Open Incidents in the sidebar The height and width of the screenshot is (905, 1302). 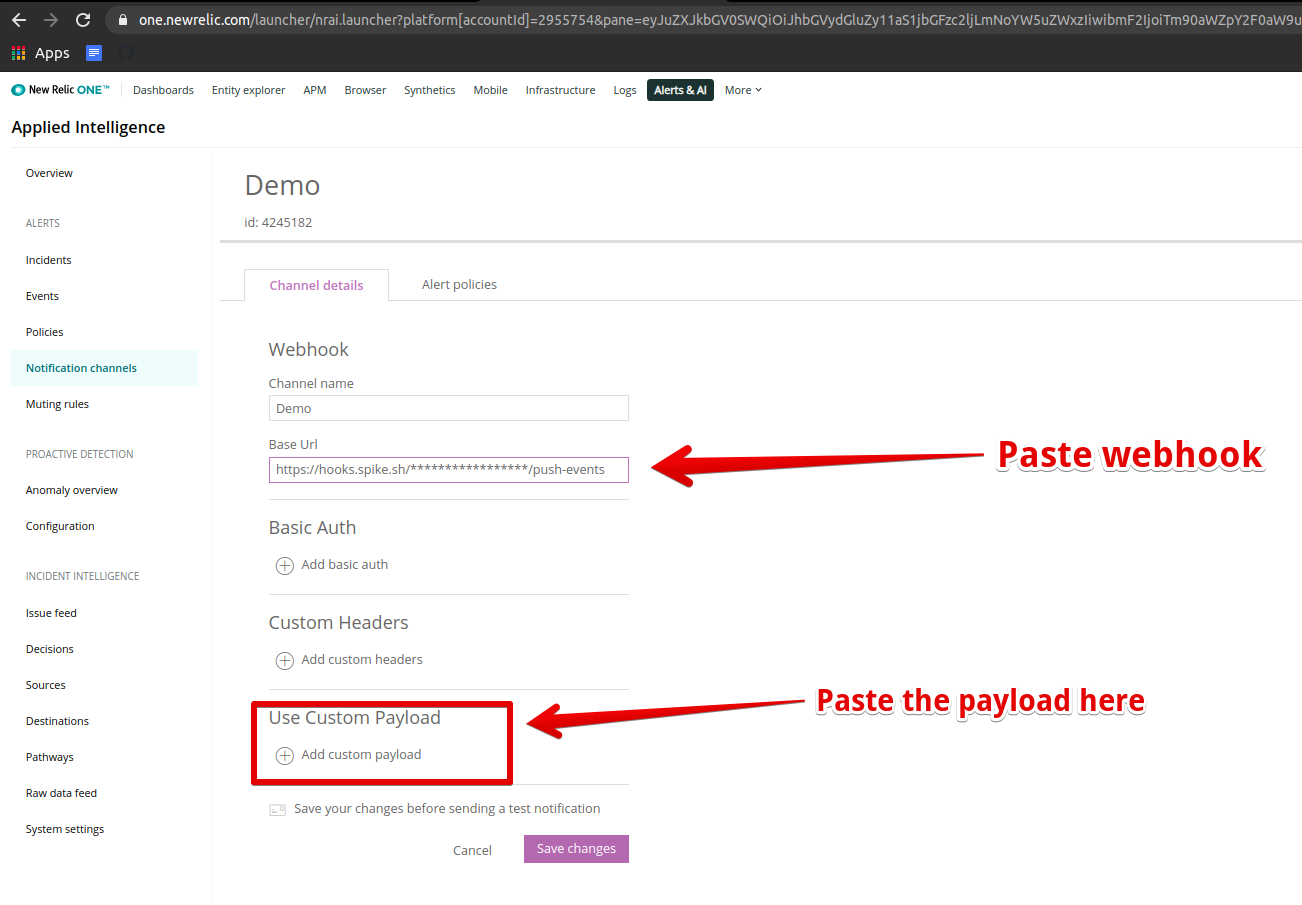[x=49, y=260]
